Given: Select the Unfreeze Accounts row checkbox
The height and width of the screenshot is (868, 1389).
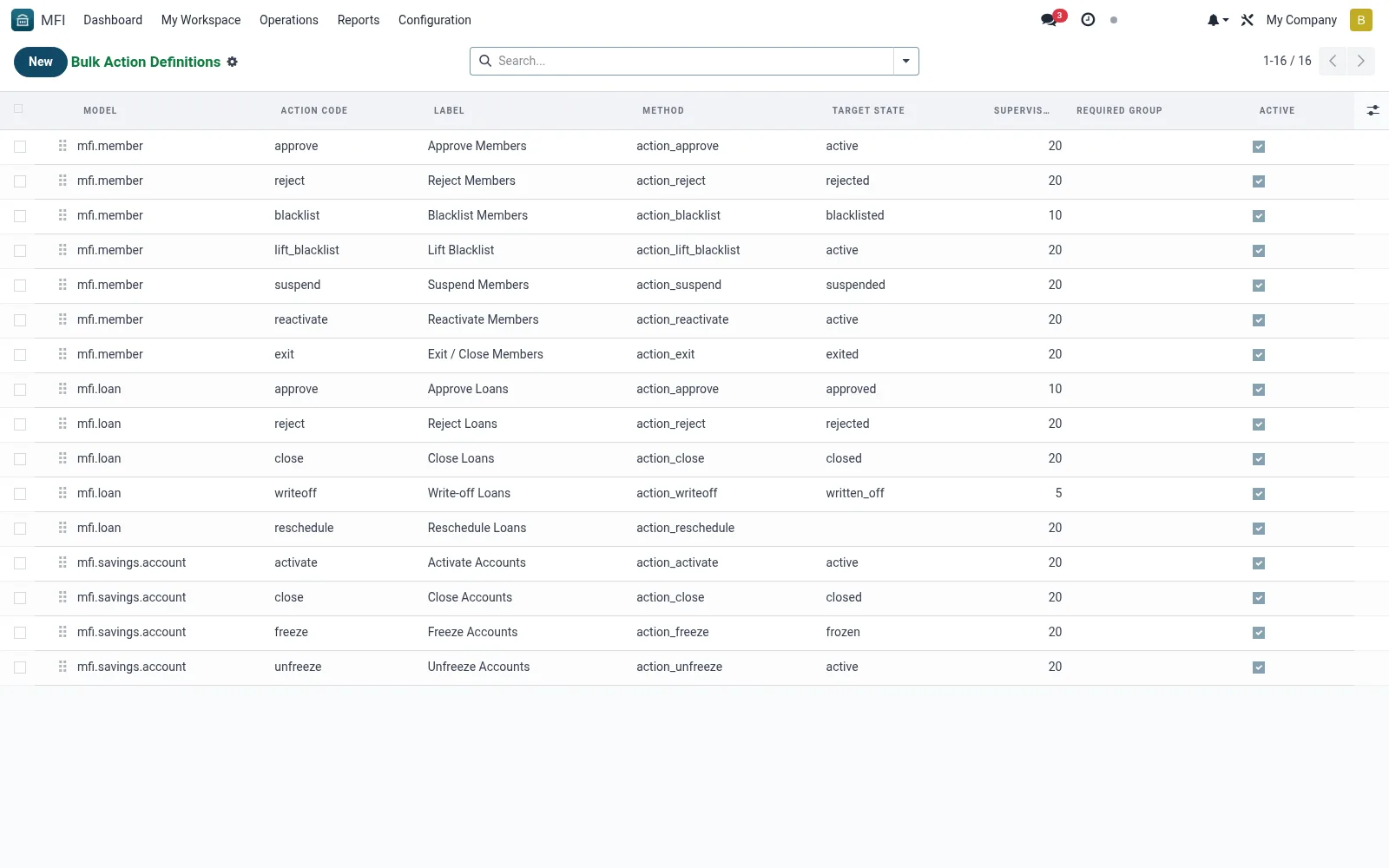Looking at the screenshot, I should (x=20, y=667).
